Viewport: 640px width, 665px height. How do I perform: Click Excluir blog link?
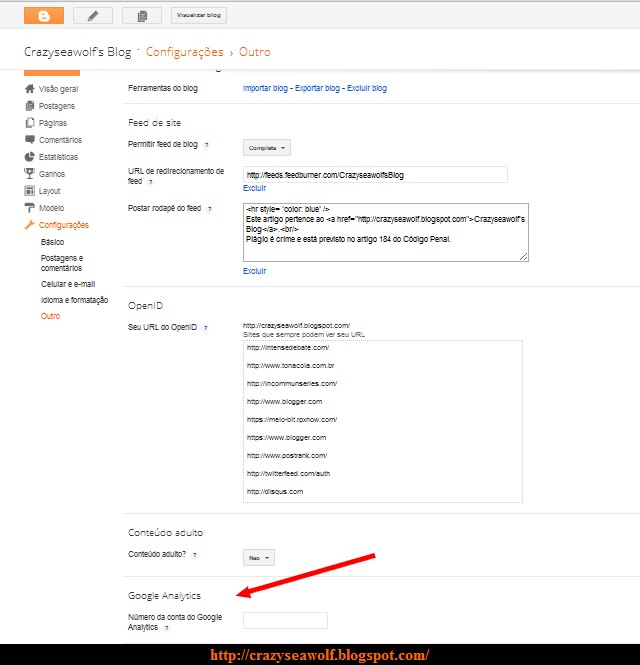367,88
